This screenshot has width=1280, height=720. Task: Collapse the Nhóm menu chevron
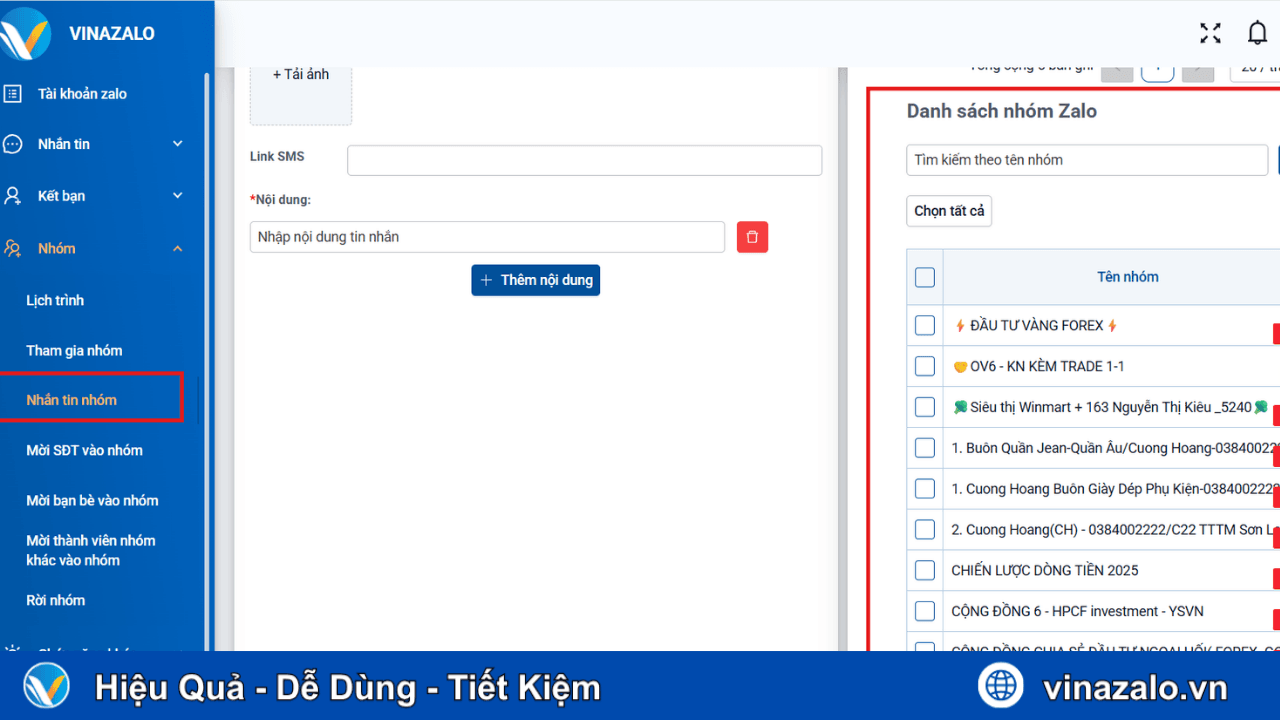pos(178,248)
